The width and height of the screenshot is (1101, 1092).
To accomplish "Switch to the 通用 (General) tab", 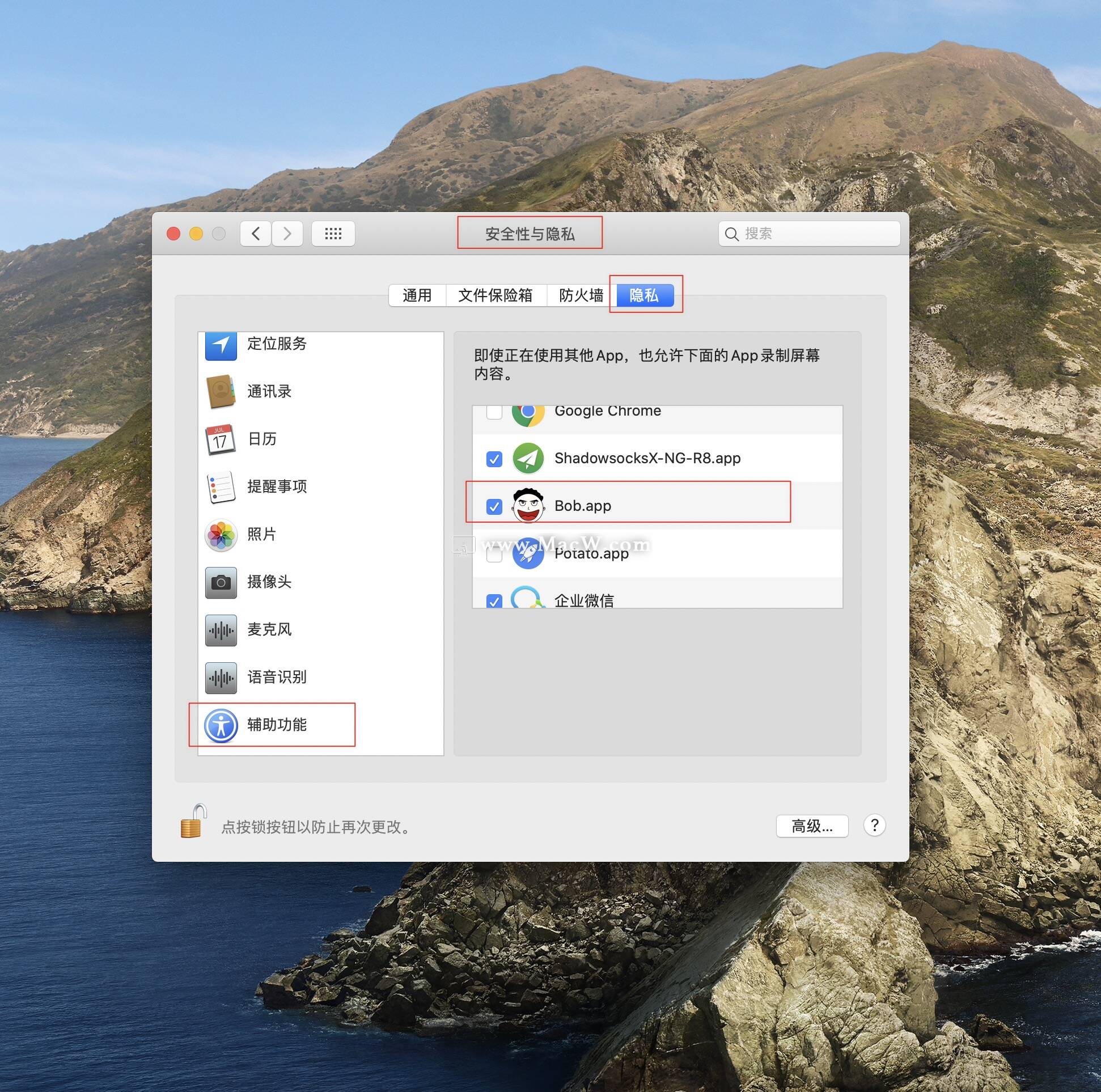I will [417, 295].
